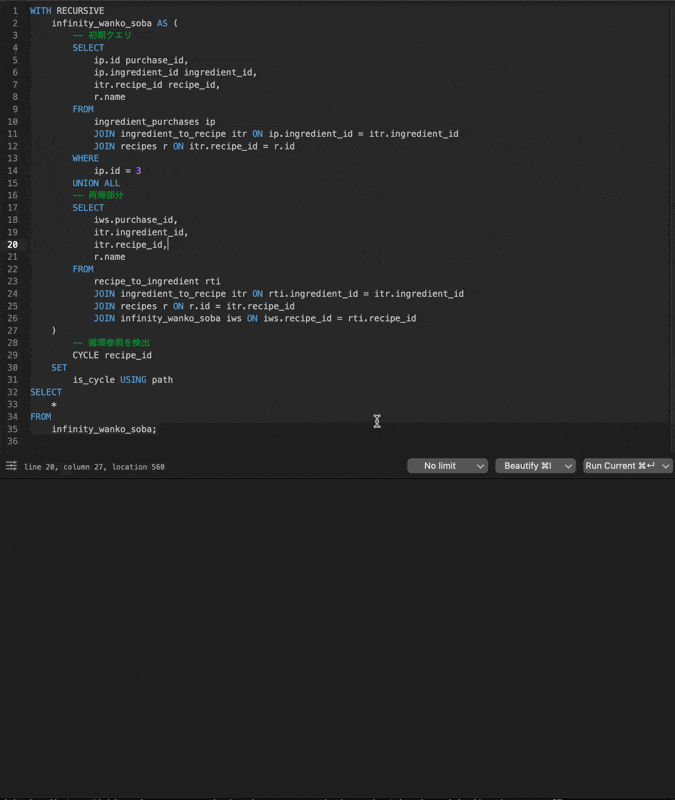Click the FROM keyword on line 9

[x=83, y=109]
